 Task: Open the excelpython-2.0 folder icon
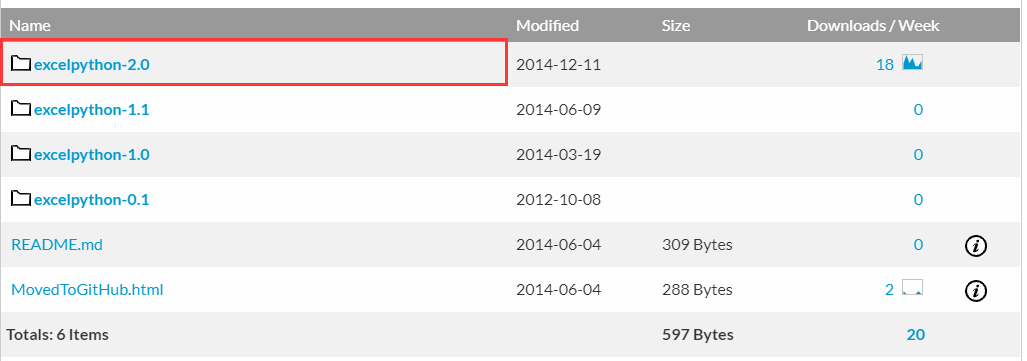pyautogui.click(x=21, y=64)
